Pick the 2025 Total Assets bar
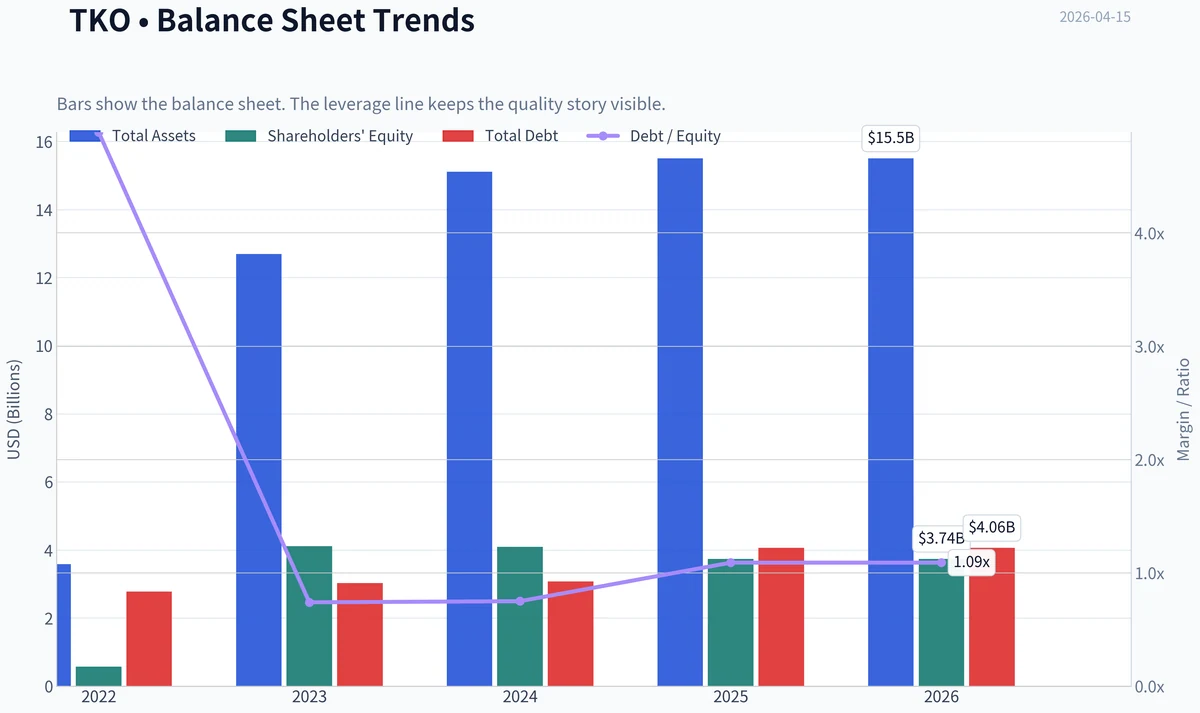The height and width of the screenshot is (713, 1200). (x=680, y=422)
